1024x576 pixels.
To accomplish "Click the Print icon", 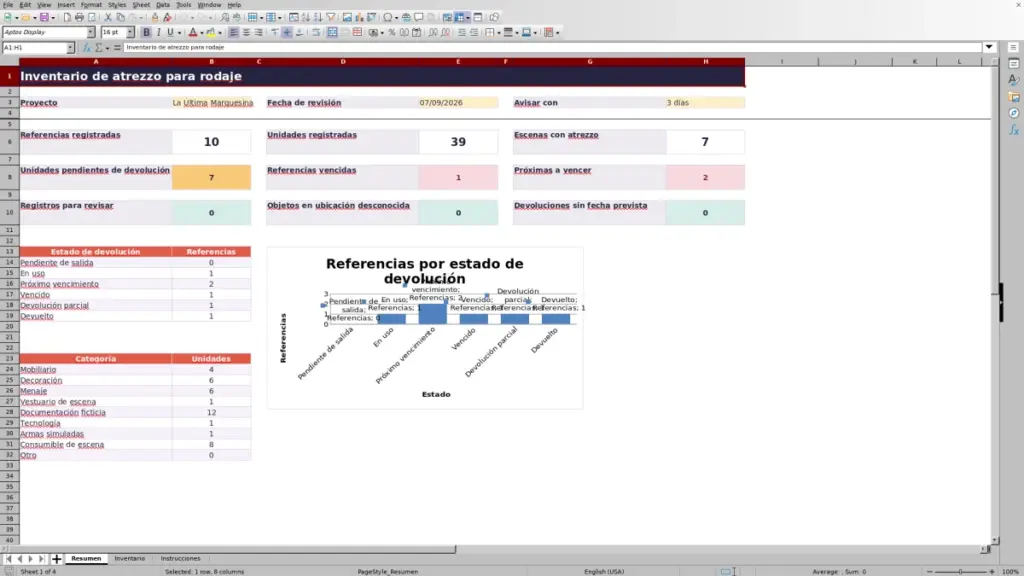I will pos(79,17).
